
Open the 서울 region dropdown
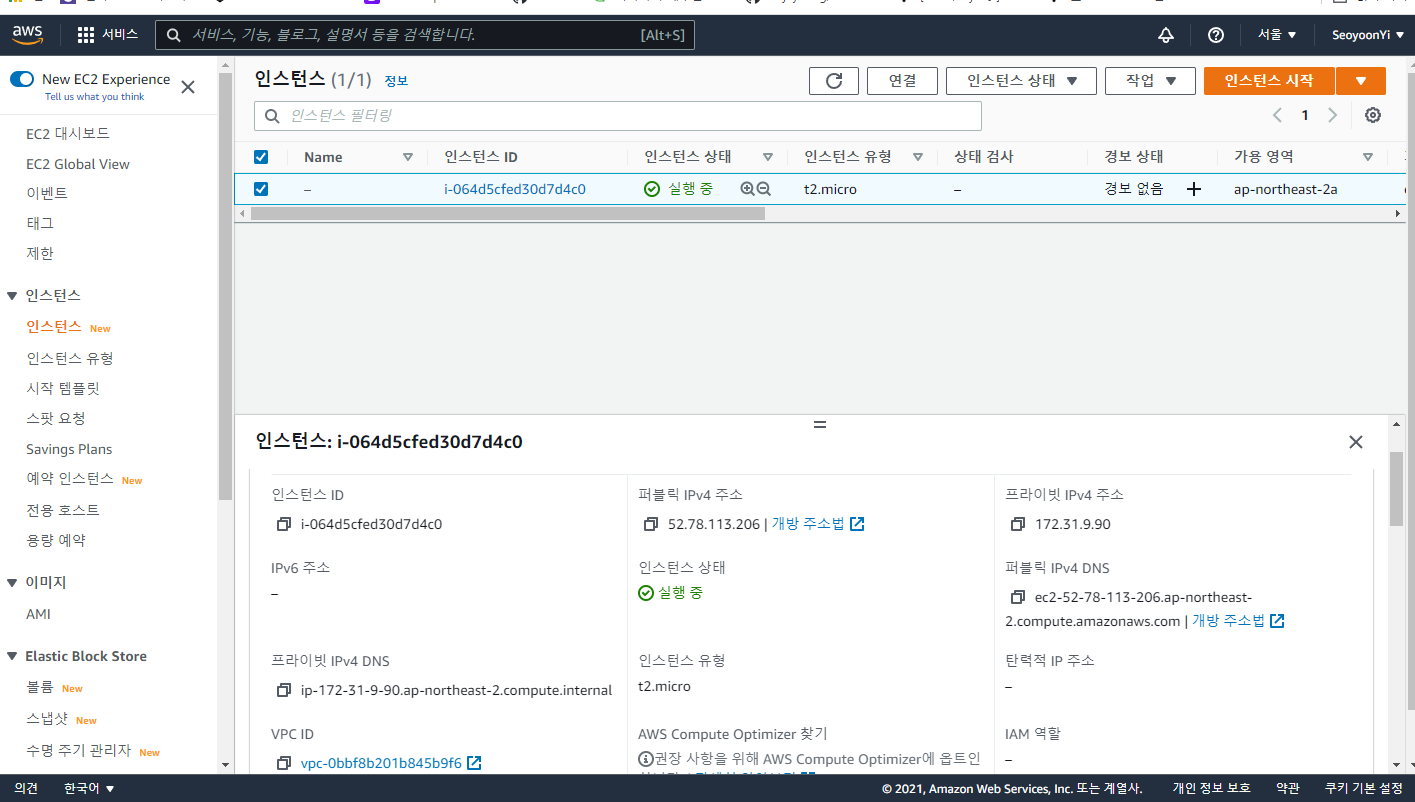[1277, 35]
